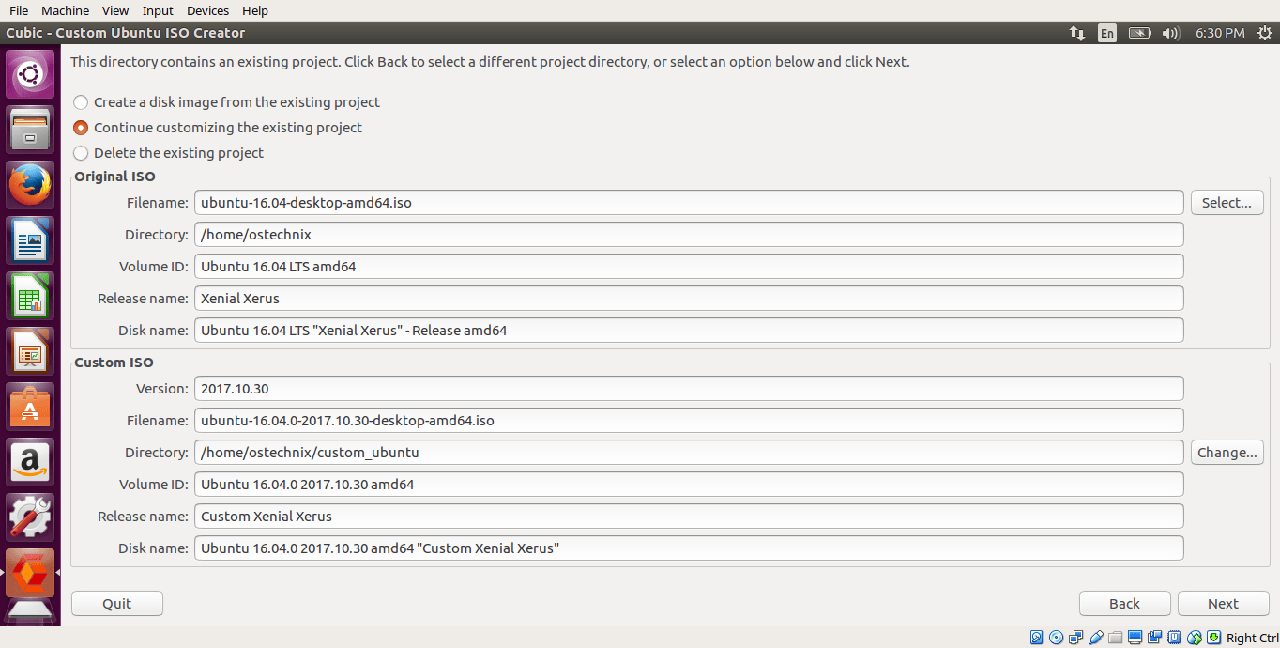Select 'Continue customizing the existing project'
Image resolution: width=1280 pixels, height=648 pixels.
click(x=81, y=128)
